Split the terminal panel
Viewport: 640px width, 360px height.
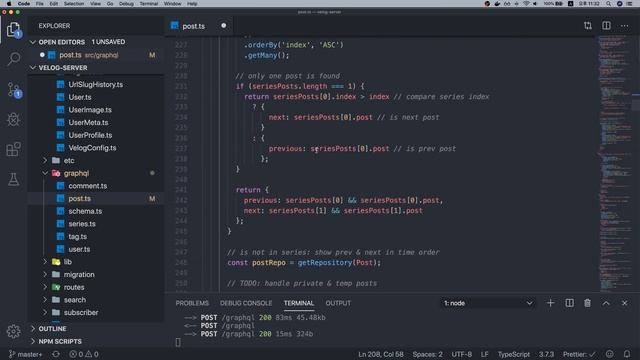tap(569, 303)
